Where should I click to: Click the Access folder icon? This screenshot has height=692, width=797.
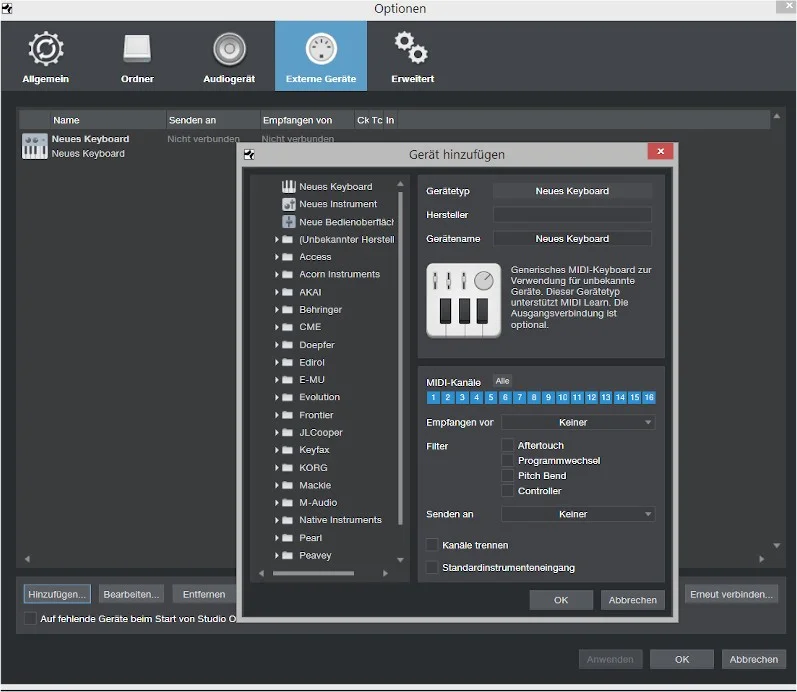(x=287, y=257)
